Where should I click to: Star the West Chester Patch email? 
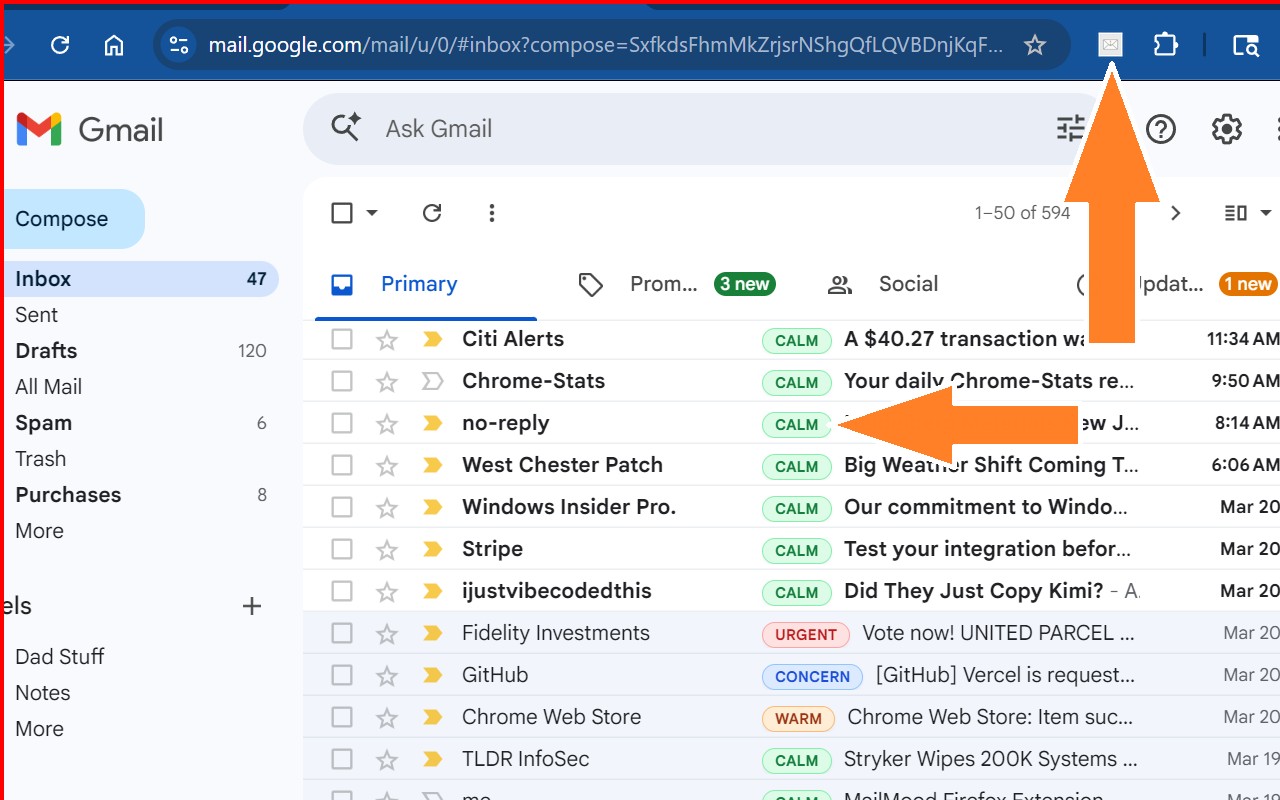(387, 466)
